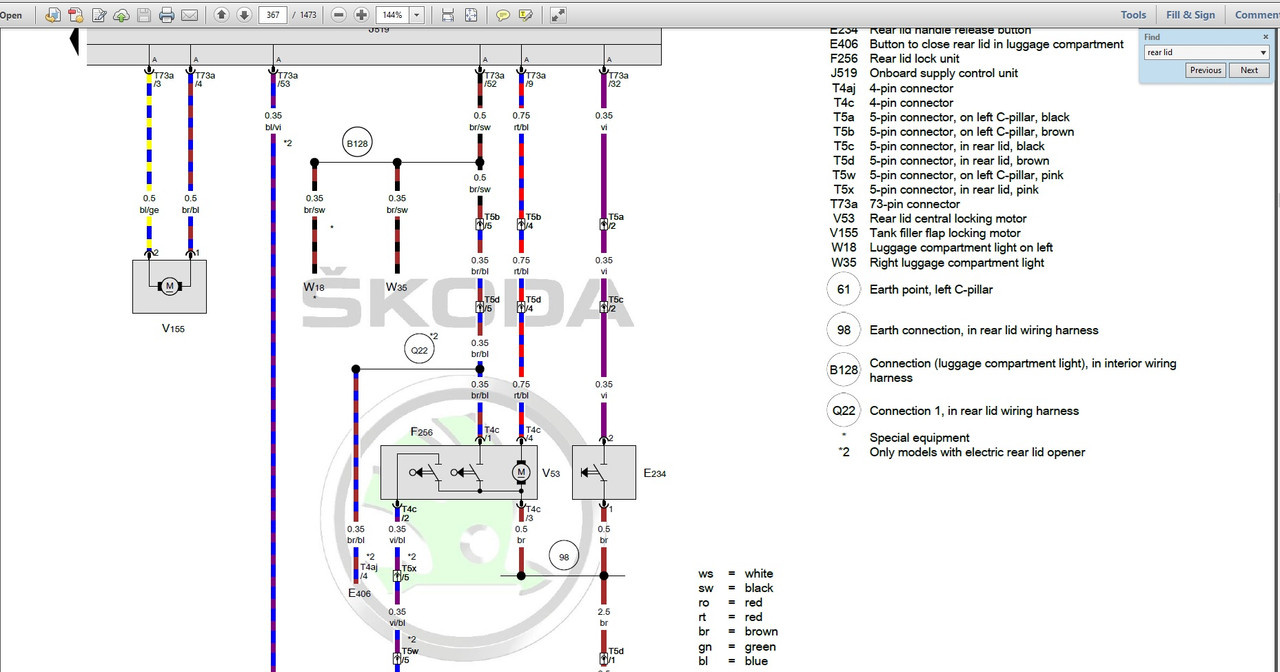1280x672 pixels.
Task: Click the Print icon
Action: (167, 15)
